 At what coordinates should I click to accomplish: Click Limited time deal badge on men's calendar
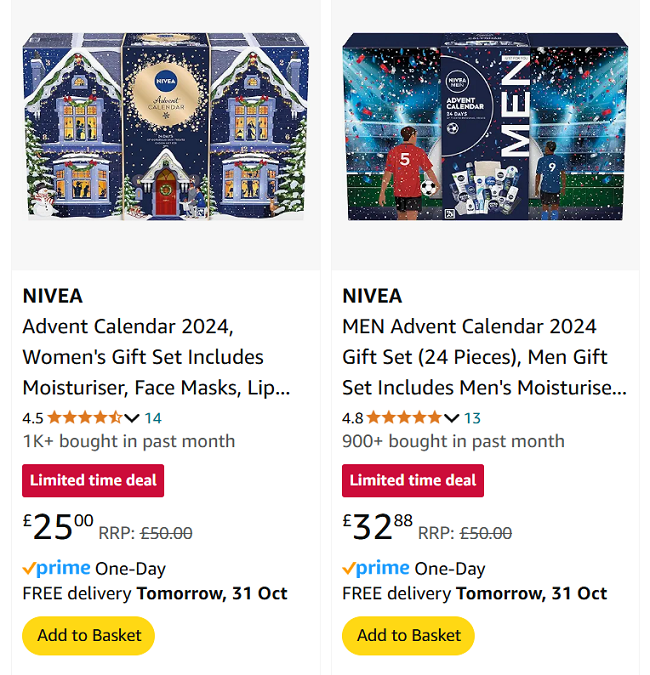(413, 480)
